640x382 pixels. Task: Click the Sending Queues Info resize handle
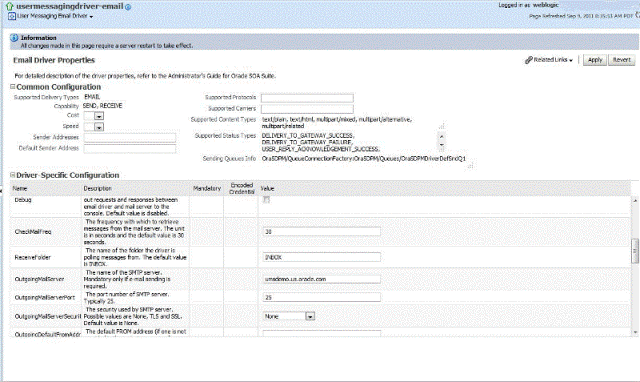coord(471,165)
